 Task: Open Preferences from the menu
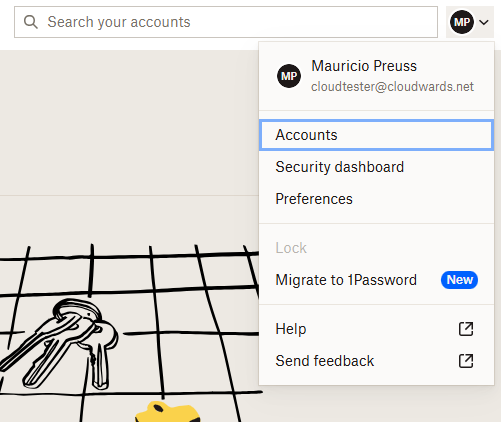(x=376, y=199)
